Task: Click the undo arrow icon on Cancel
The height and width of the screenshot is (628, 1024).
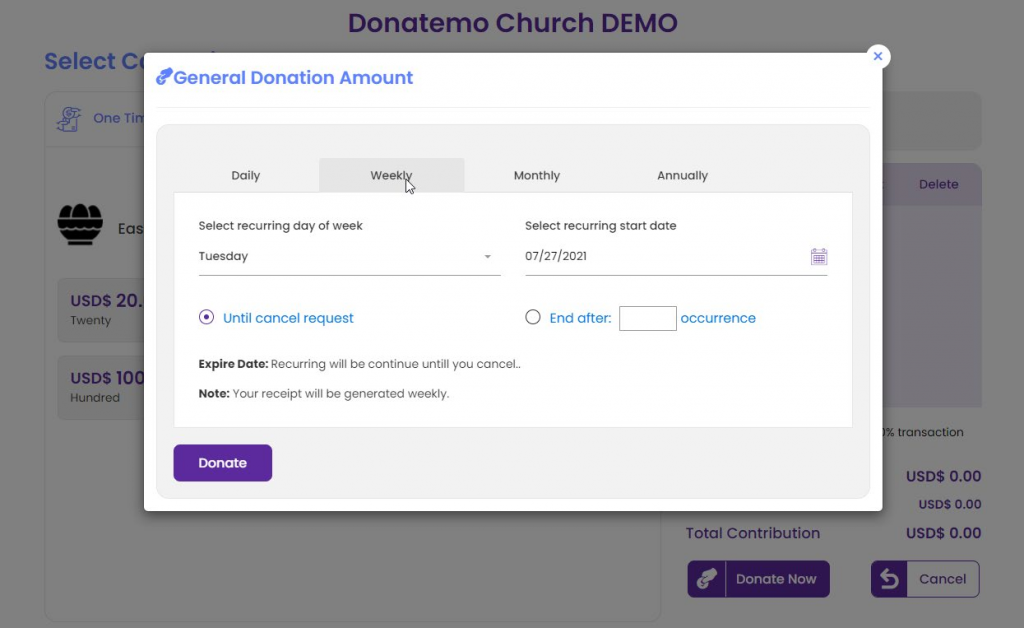Action: tap(890, 579)
